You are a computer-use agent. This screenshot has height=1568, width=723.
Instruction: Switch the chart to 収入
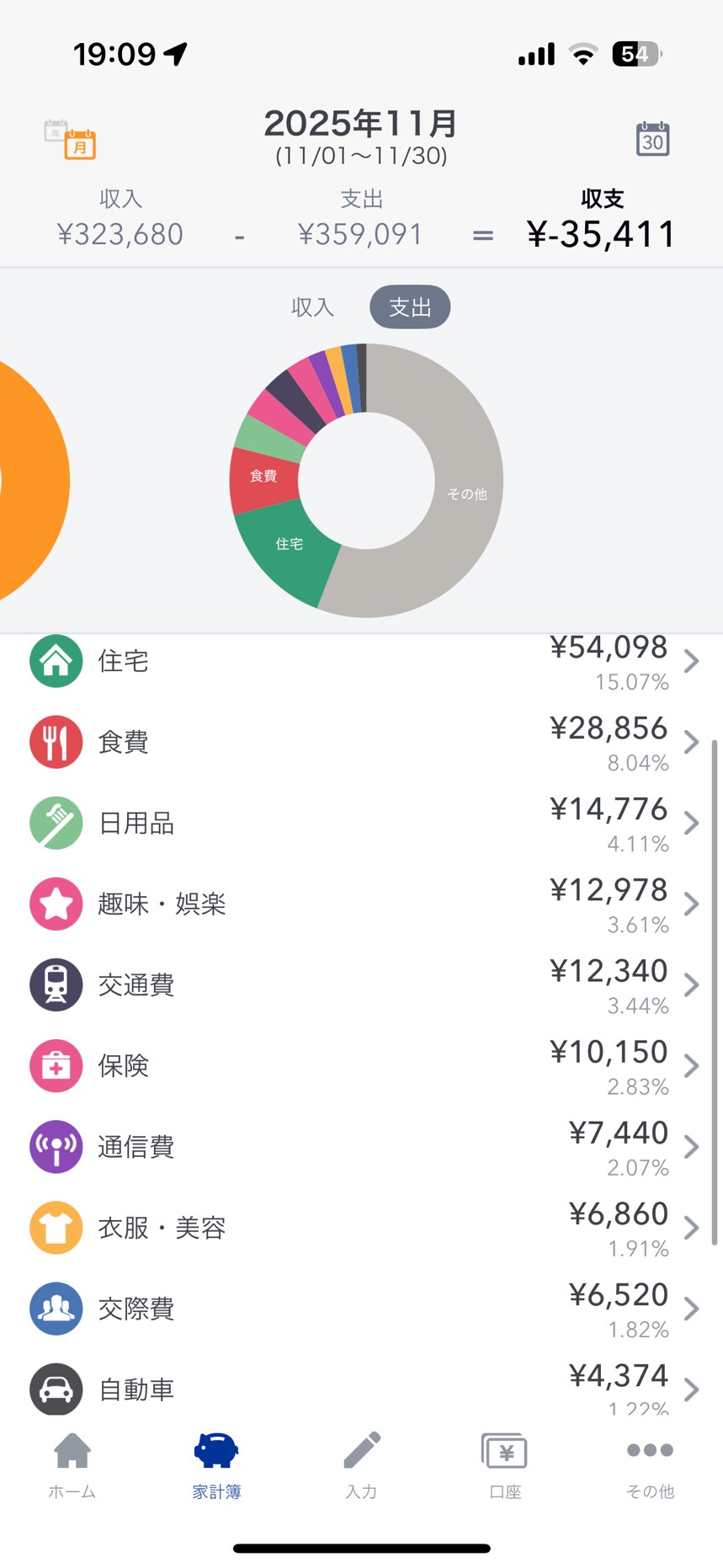click(313, 307)
